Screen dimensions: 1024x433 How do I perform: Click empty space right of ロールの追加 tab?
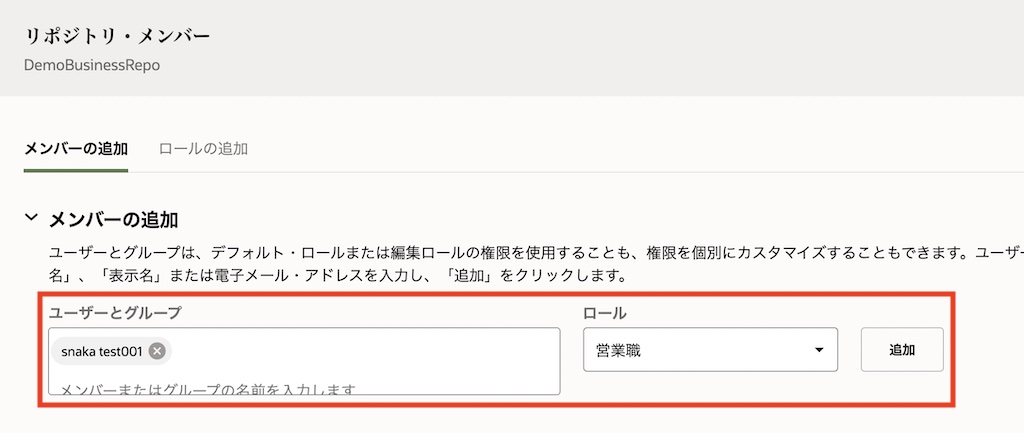[x=600, y=148]
